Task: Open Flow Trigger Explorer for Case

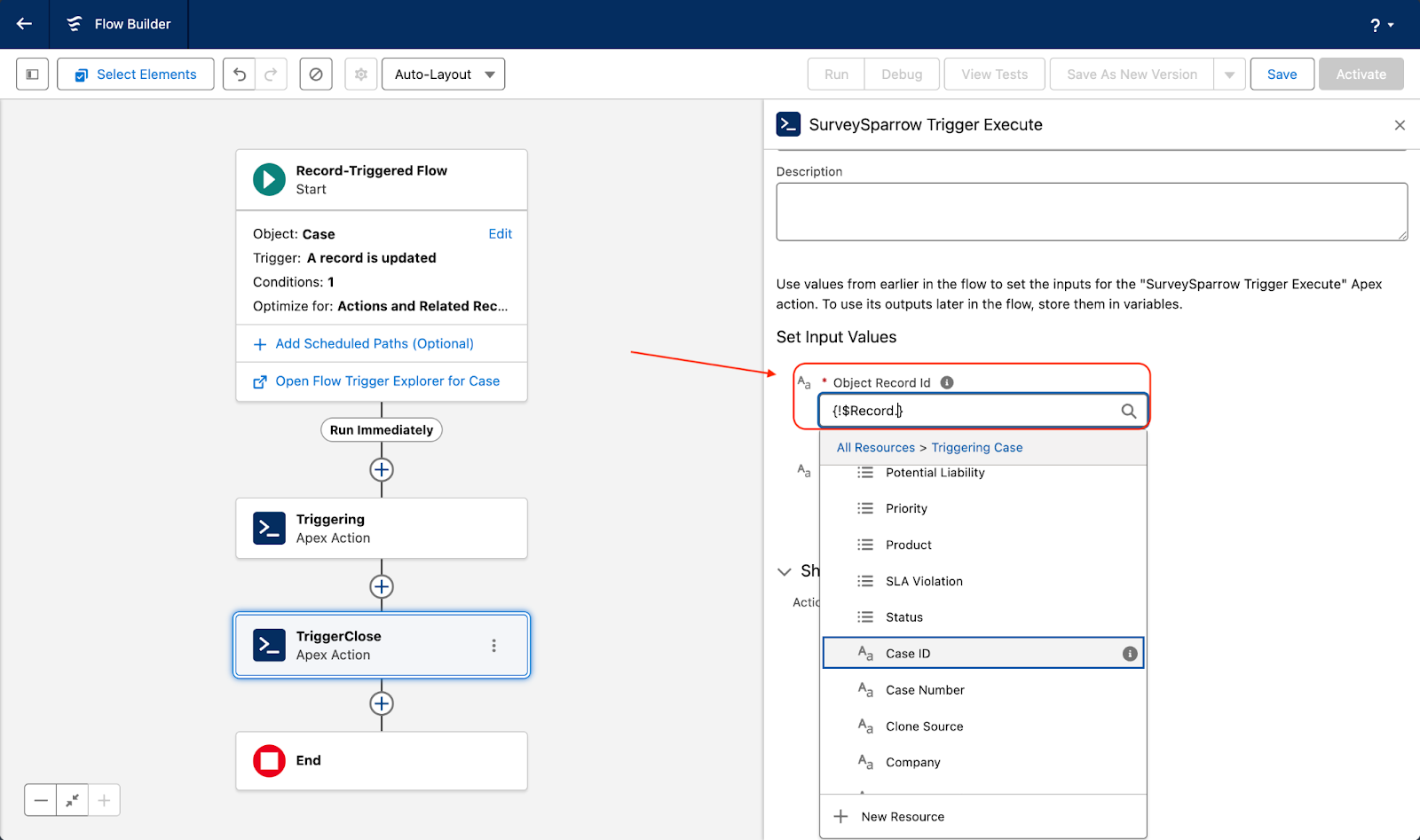Action: coord(387,381)
